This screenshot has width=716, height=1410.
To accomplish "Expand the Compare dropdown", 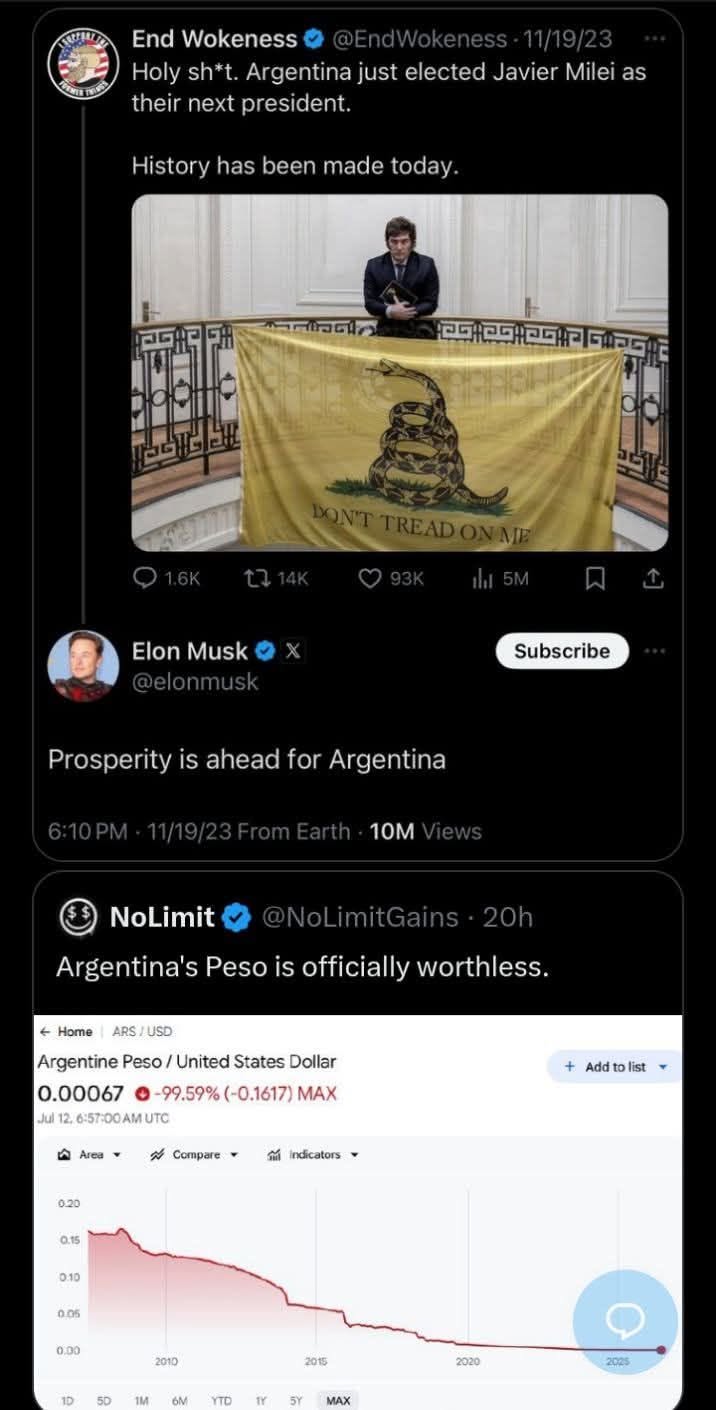I will tap(194, 1154).
